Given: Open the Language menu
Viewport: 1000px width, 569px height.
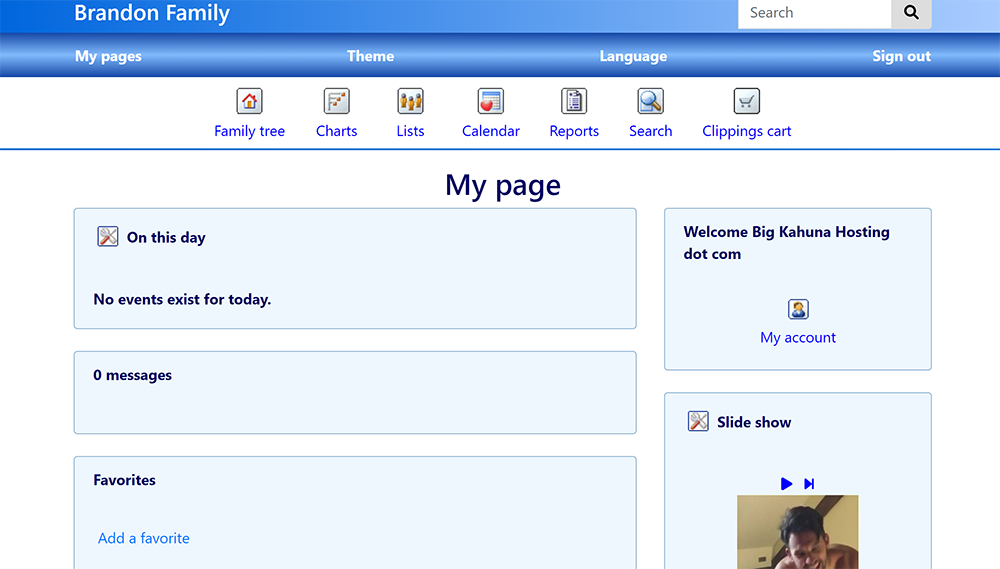Looking at the screenshot, I should (633, 56).
